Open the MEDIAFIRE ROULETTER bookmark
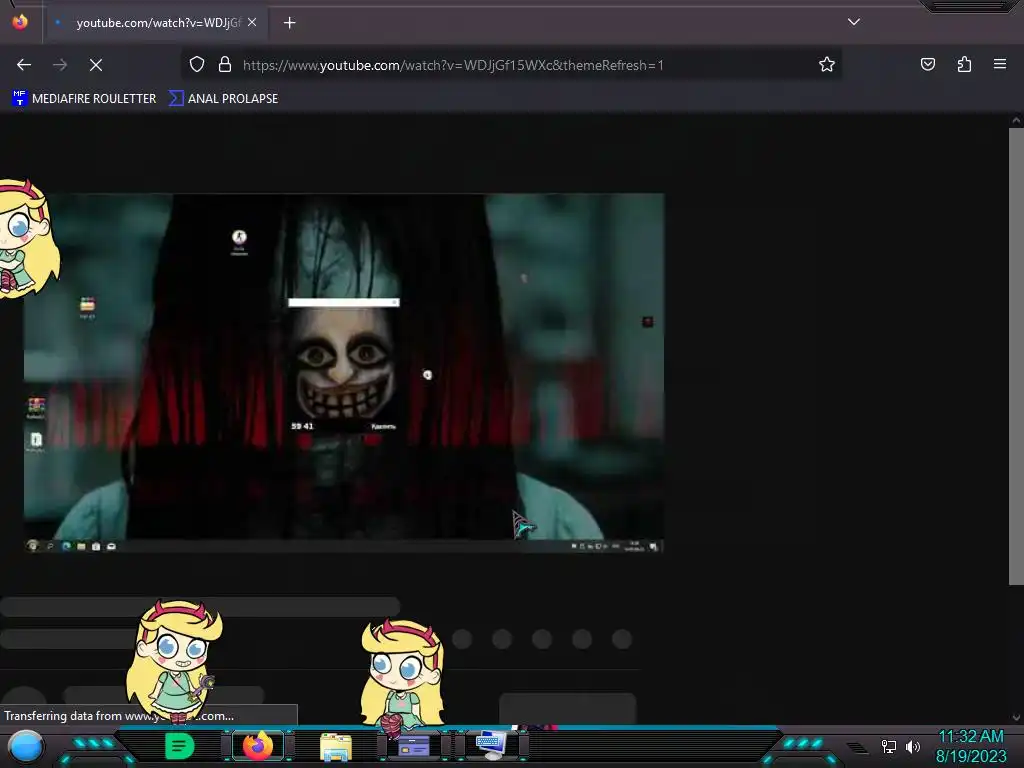 coord(84,99)
